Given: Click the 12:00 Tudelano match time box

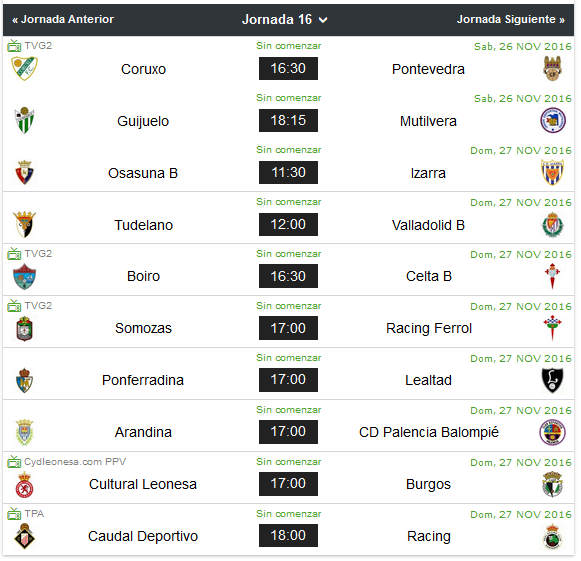Looking at the screenshot, I should pos(288,224).
